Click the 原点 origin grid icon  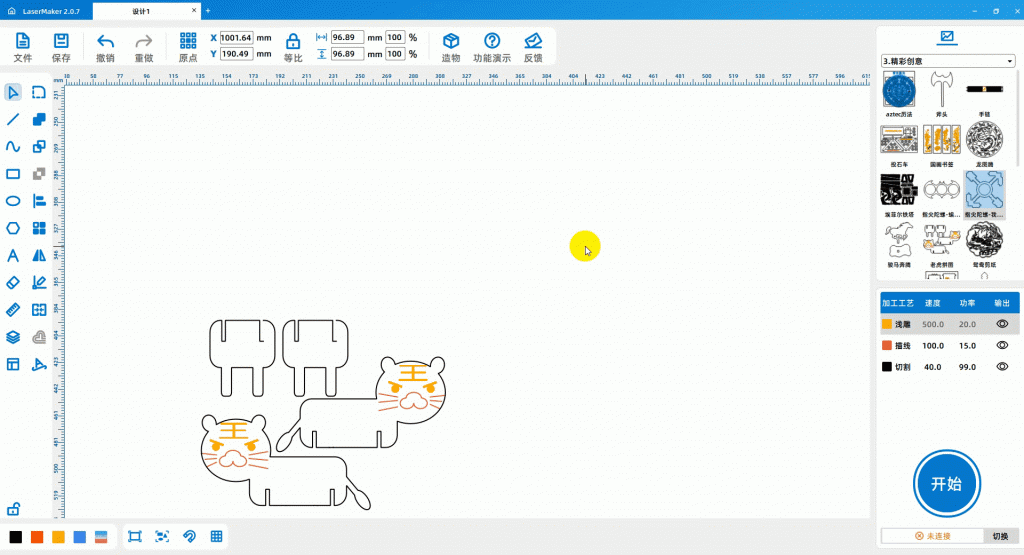[x=188, y=41]
